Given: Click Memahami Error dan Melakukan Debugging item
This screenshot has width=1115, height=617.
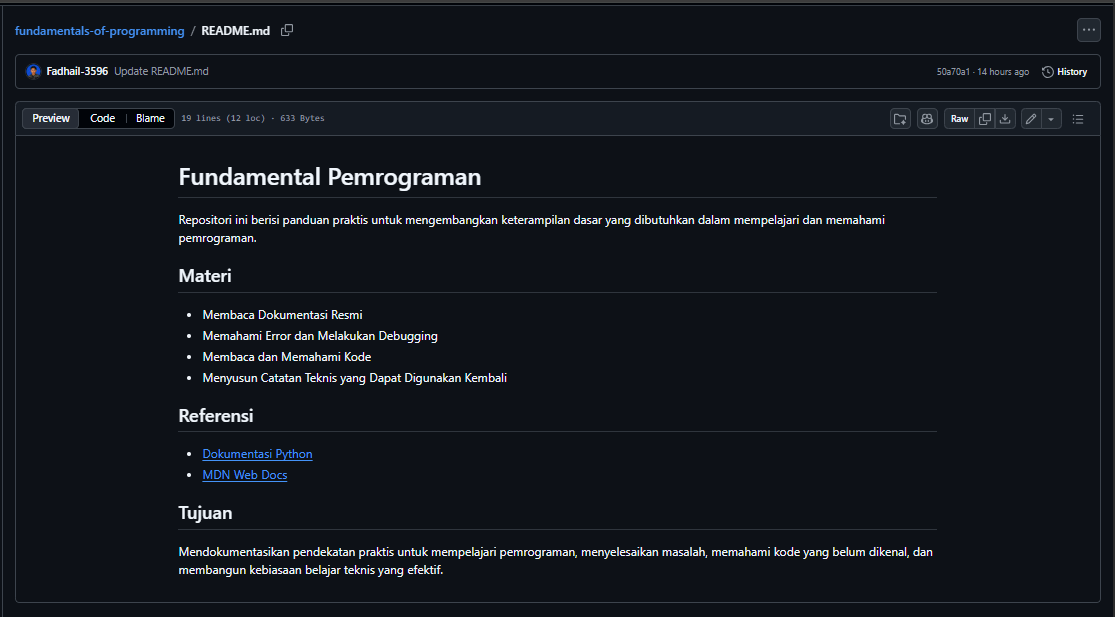Looking at the screenshot, I should [320, 336].
